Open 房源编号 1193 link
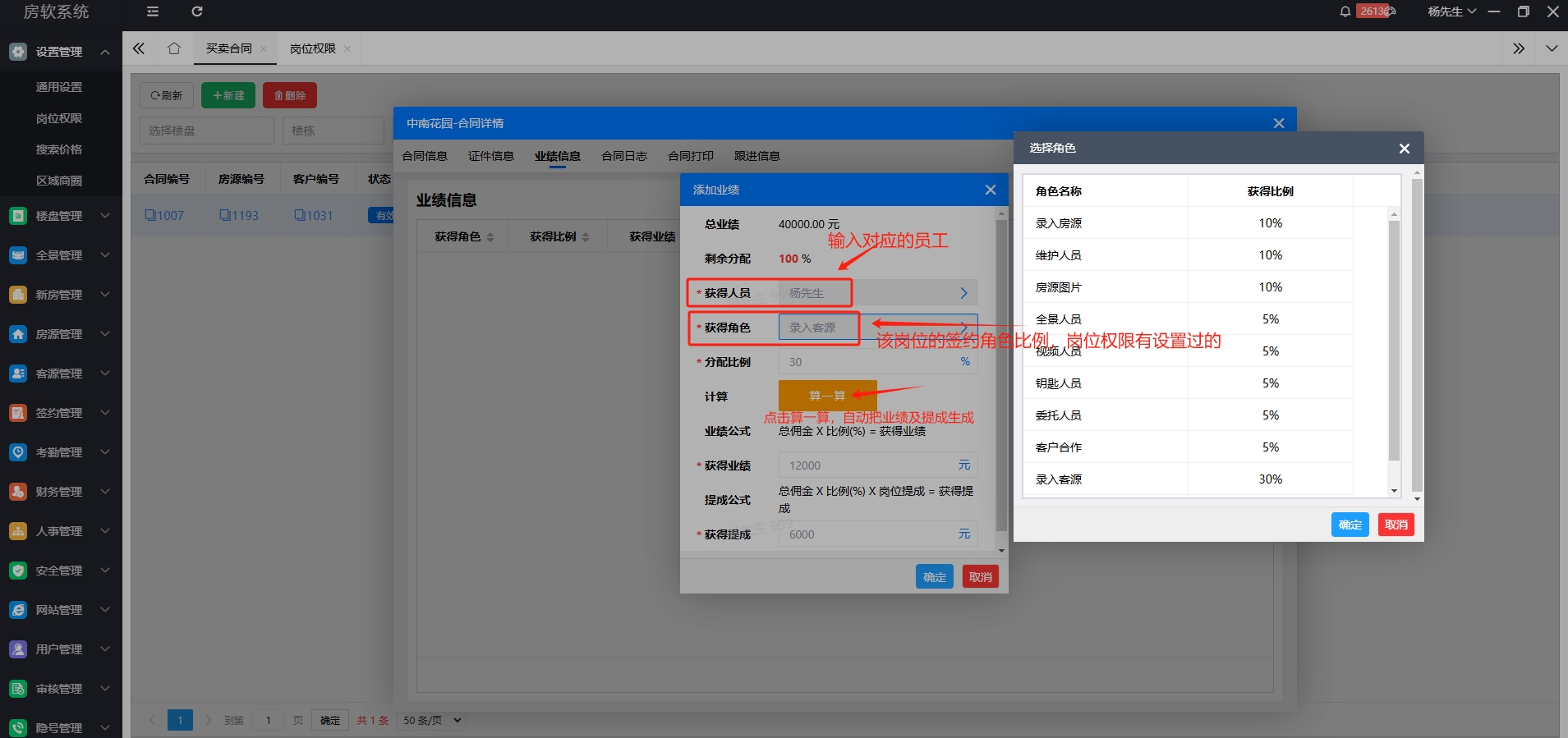Viewport: 1568px width, 738px height. 239,216
